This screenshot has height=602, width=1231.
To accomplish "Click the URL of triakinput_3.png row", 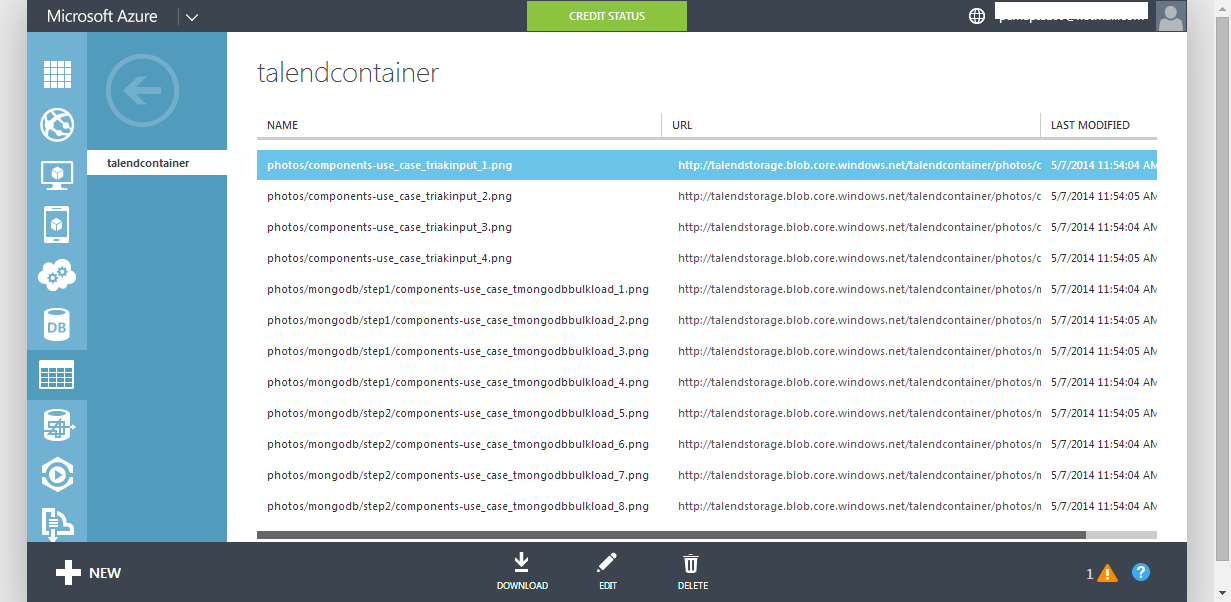I will click(x=859, y=227).
